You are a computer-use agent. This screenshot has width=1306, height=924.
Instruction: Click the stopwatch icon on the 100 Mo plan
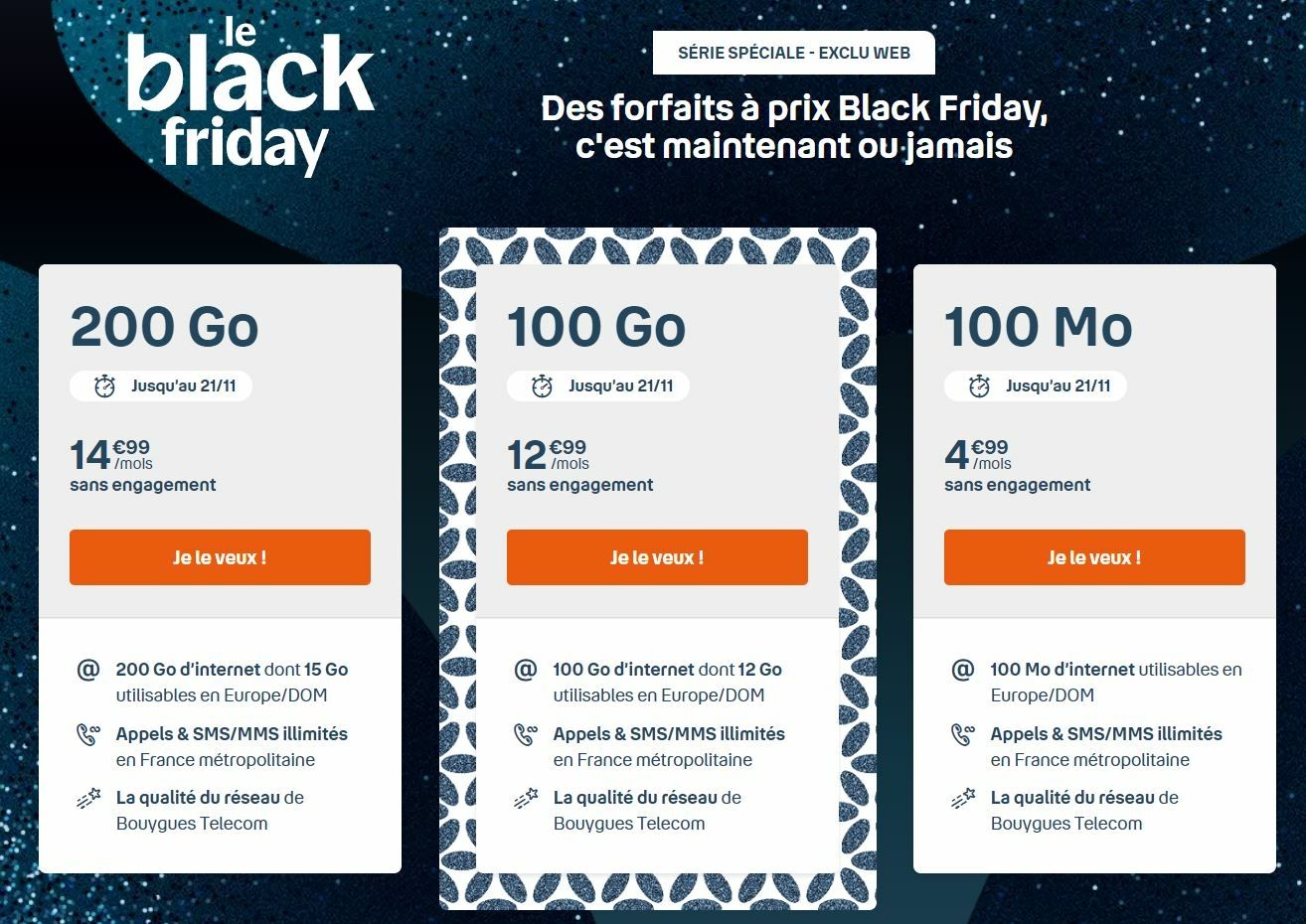click(x=979, y=386)
